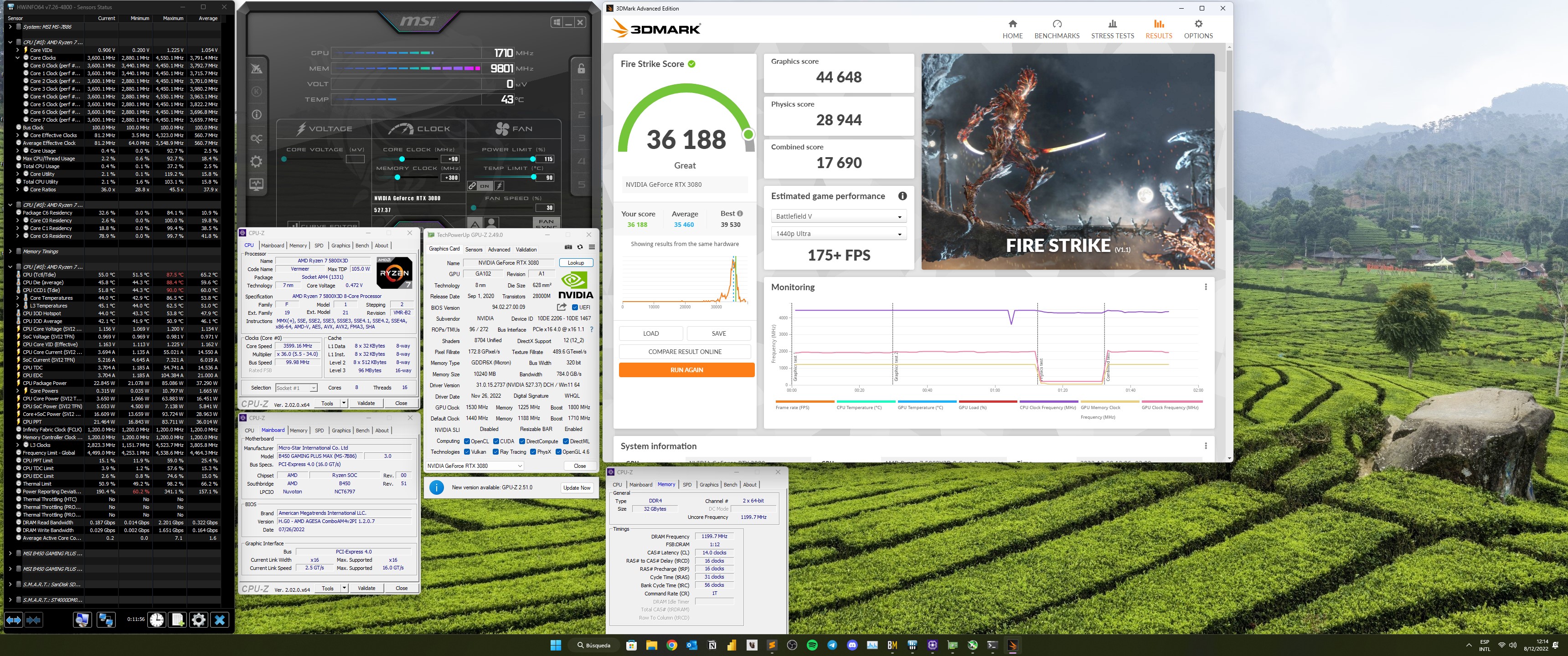
Task: Open Discord from the taskbar
Action: [852, 645]
